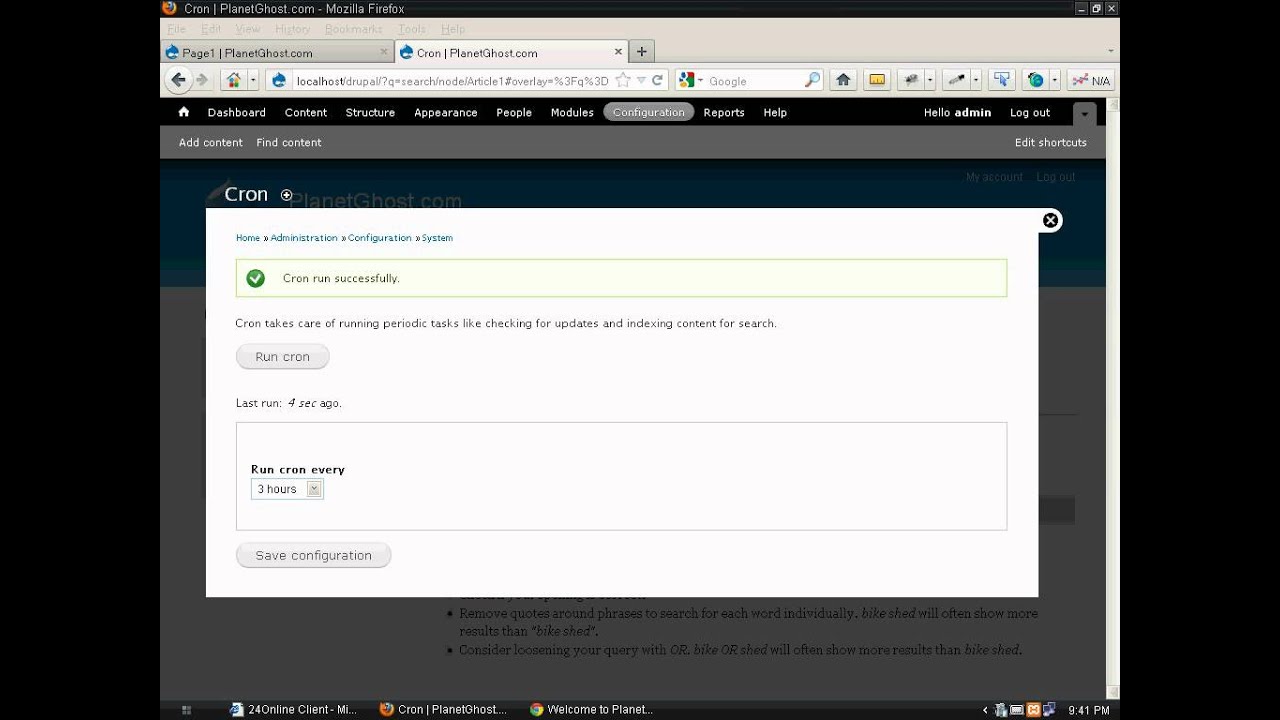Viewport: 1280px width, 720px height.
Task: Toggle the admin toolbar drawer arrow
Action: [x=1084, y=113]
